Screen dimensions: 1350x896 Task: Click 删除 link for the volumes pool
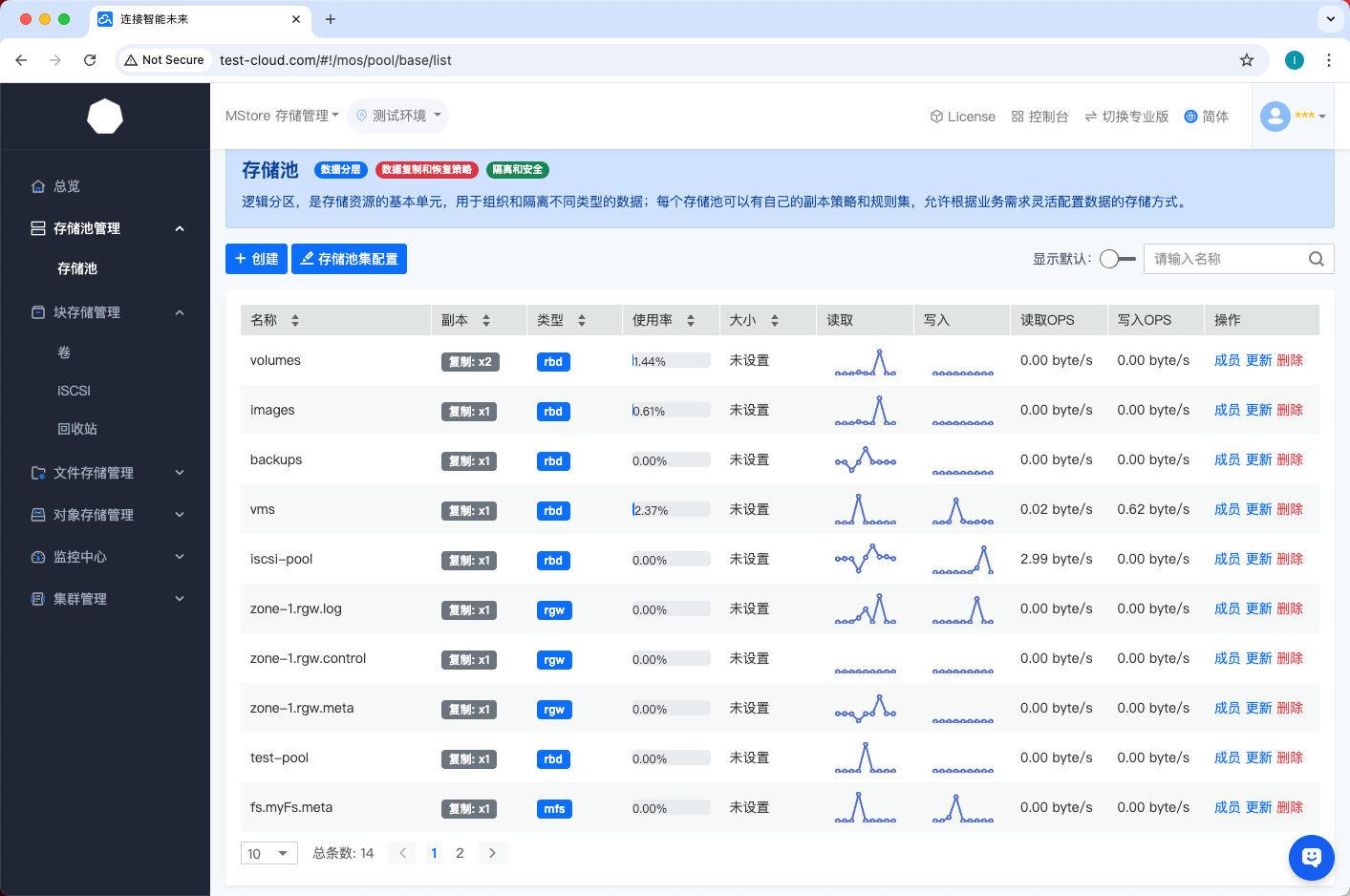click(1290, 360)
